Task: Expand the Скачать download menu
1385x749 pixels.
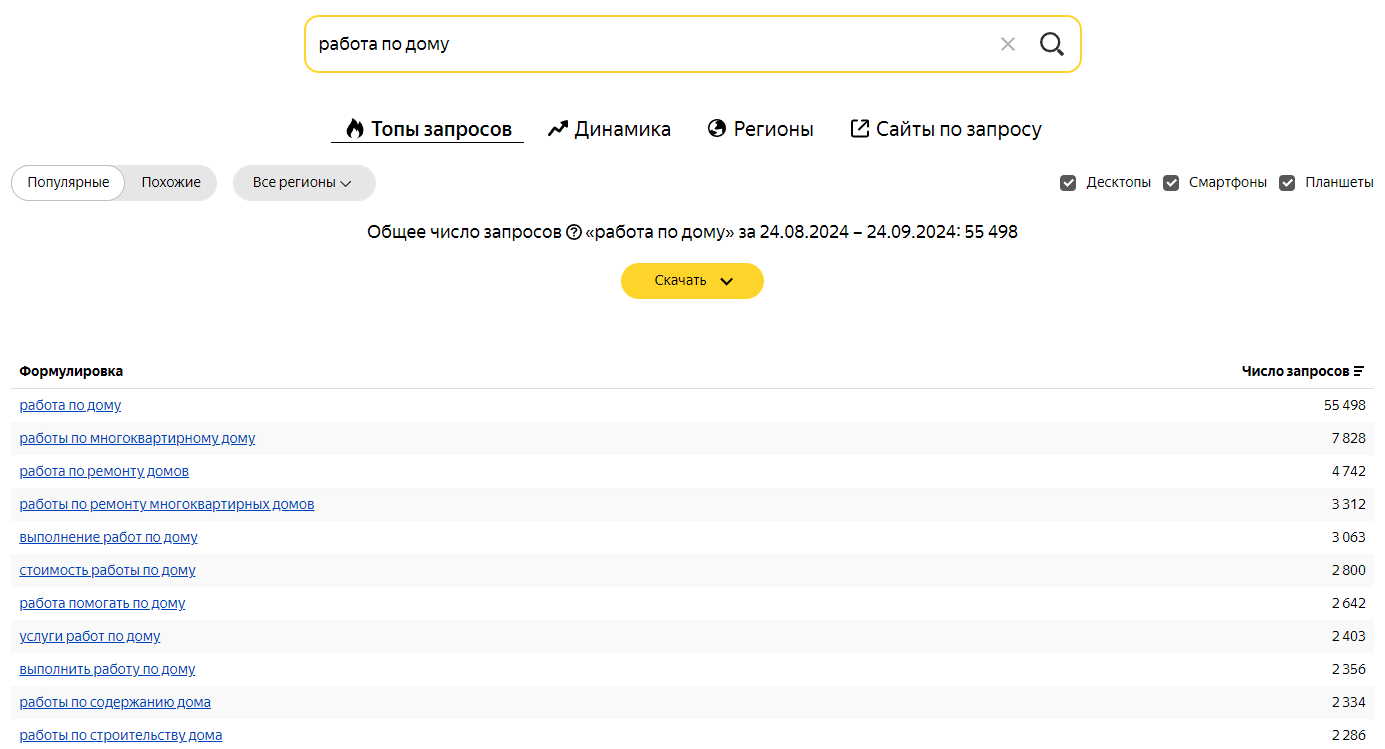Action: pos(692,281)
